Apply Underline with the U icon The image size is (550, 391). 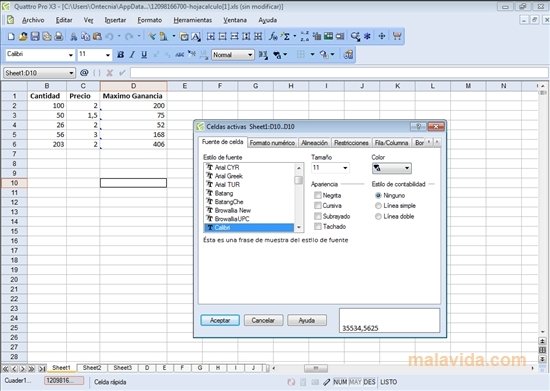(x=144, y=54)
